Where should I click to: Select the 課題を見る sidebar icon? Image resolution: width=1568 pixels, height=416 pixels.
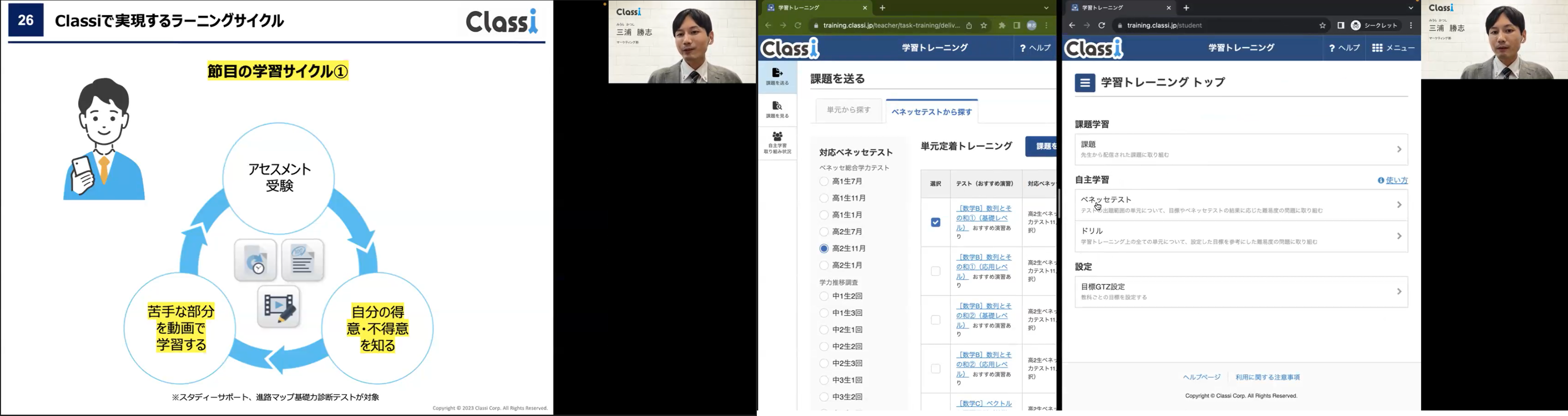click(x=777, y=110)
